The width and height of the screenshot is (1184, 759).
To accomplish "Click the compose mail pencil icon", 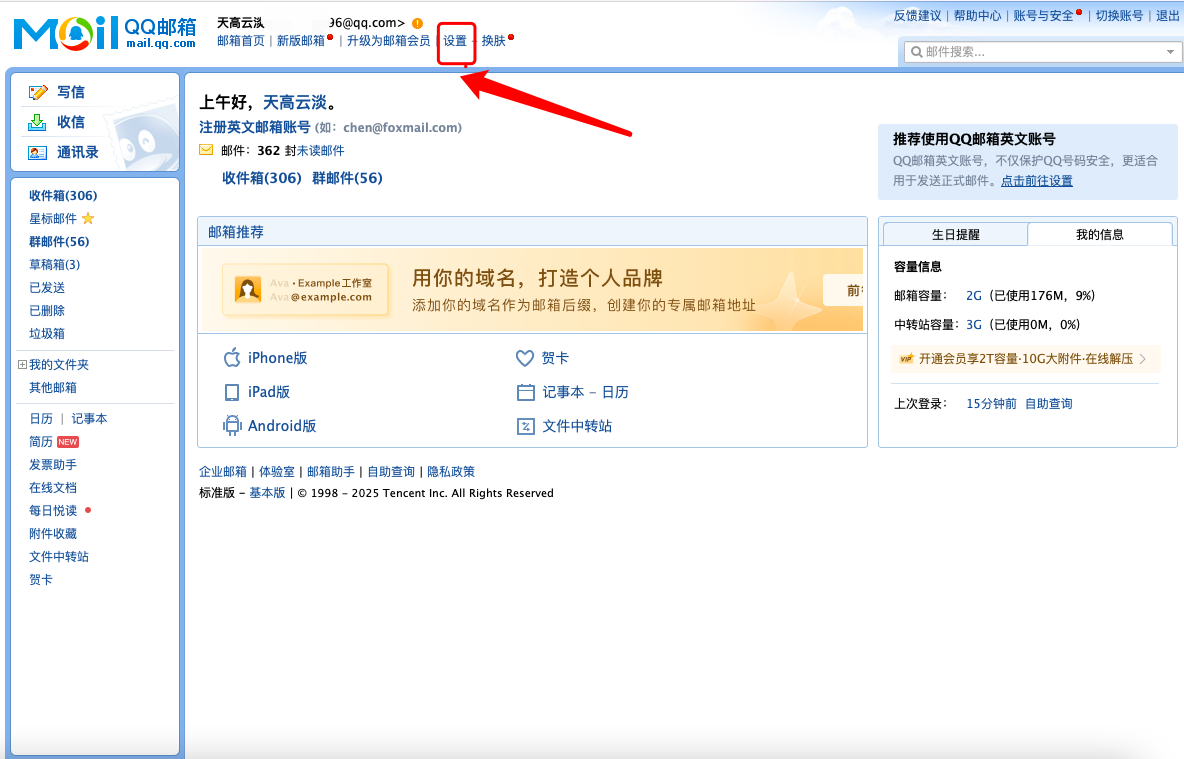I will coord(38,92).
